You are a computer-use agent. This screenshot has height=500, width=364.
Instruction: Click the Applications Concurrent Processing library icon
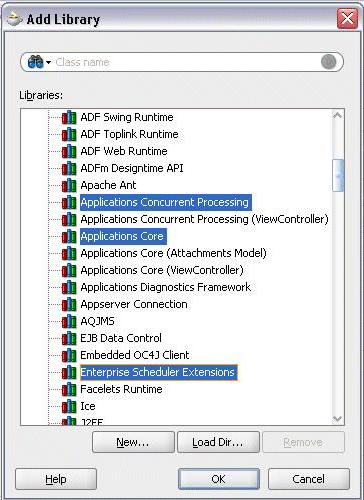69,202
